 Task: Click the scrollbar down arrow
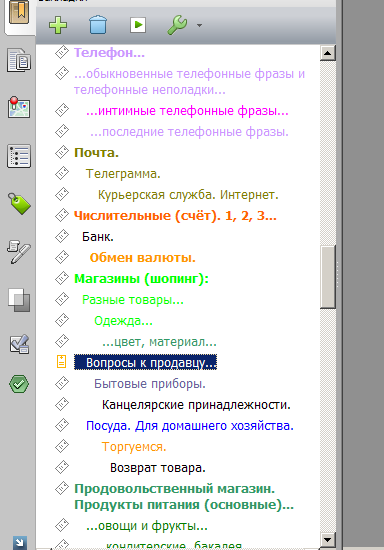[x=328, y=540]
